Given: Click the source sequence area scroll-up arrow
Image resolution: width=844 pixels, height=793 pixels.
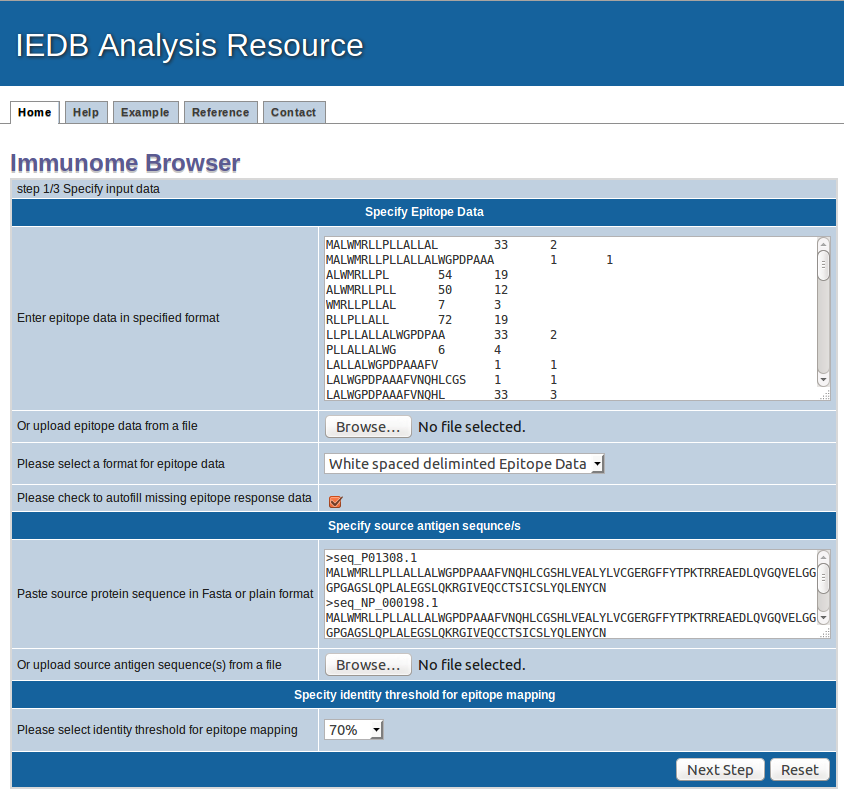Looking at the screenshot, I should point(823,557).
